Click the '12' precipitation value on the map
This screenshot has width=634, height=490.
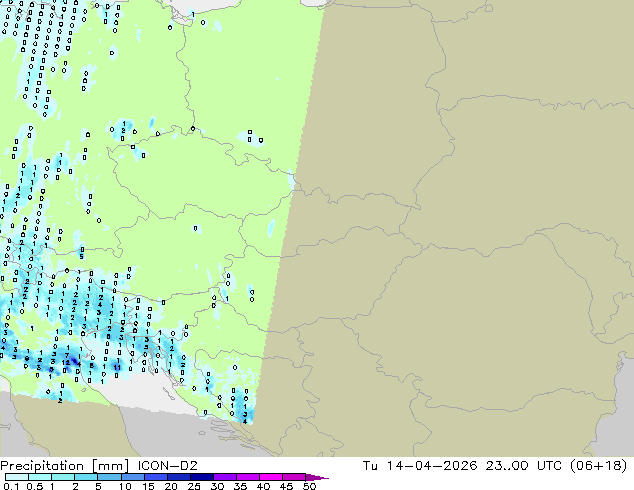click(x=66, y=363)
